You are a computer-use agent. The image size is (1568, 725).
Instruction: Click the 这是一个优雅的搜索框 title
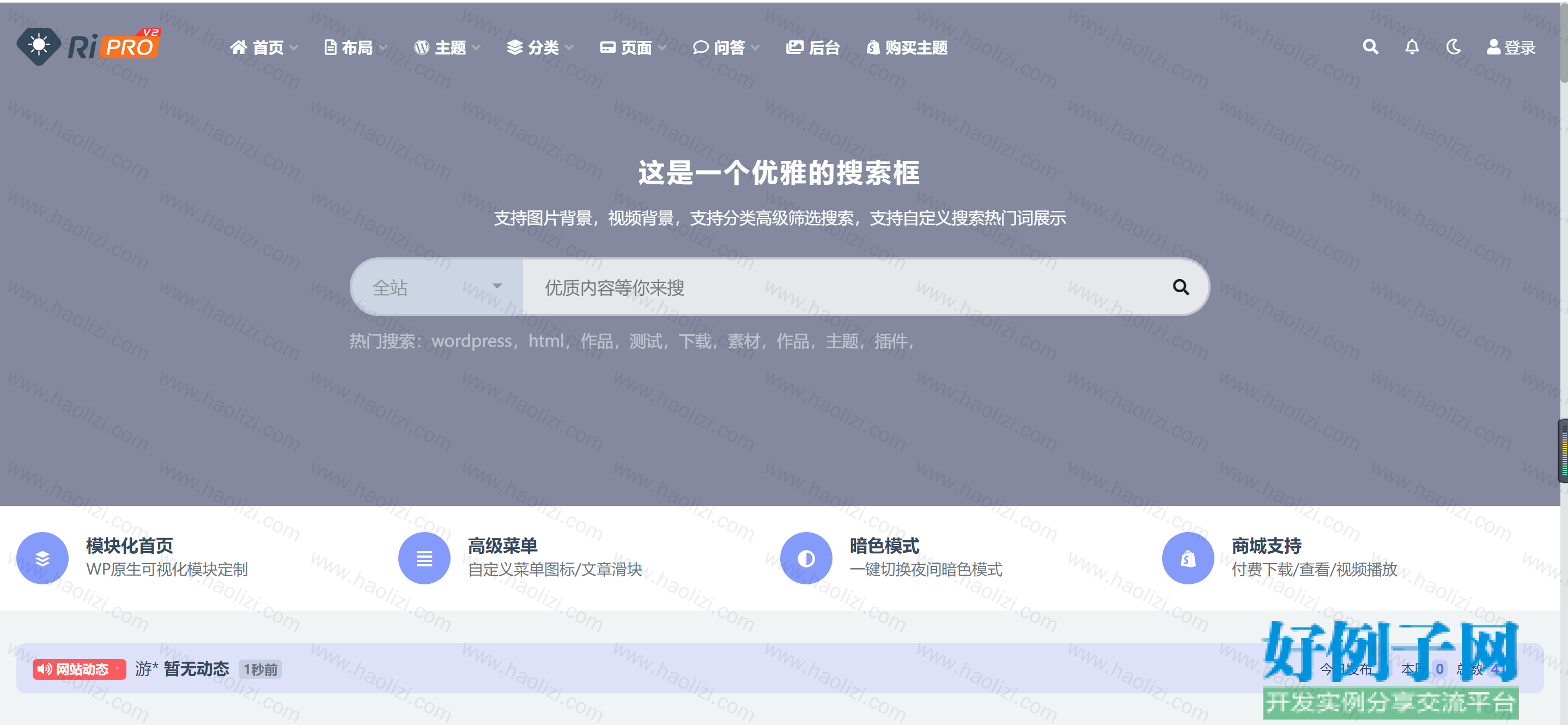[779, 172]
